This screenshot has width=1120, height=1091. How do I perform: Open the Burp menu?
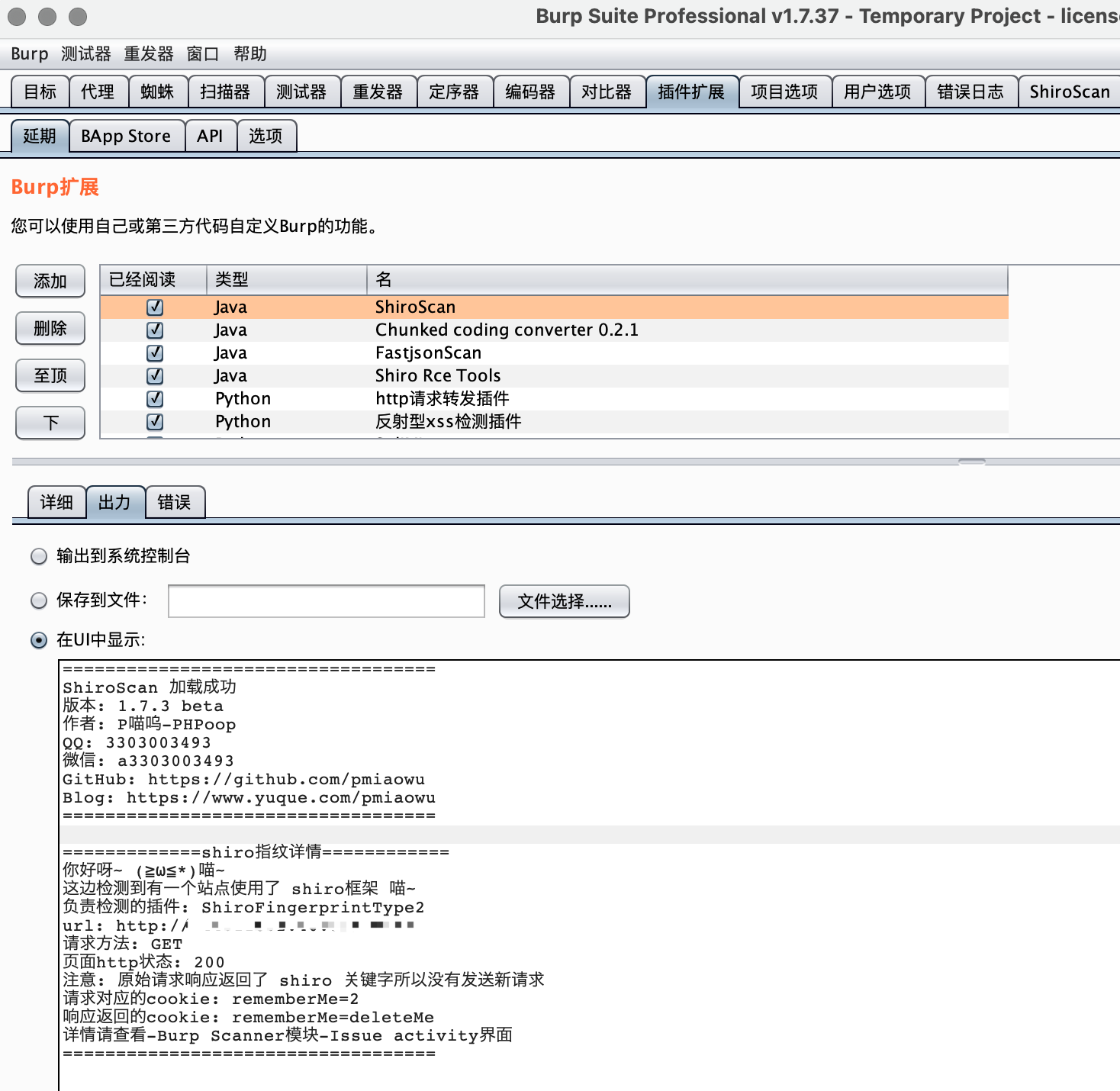coord(30,54)
